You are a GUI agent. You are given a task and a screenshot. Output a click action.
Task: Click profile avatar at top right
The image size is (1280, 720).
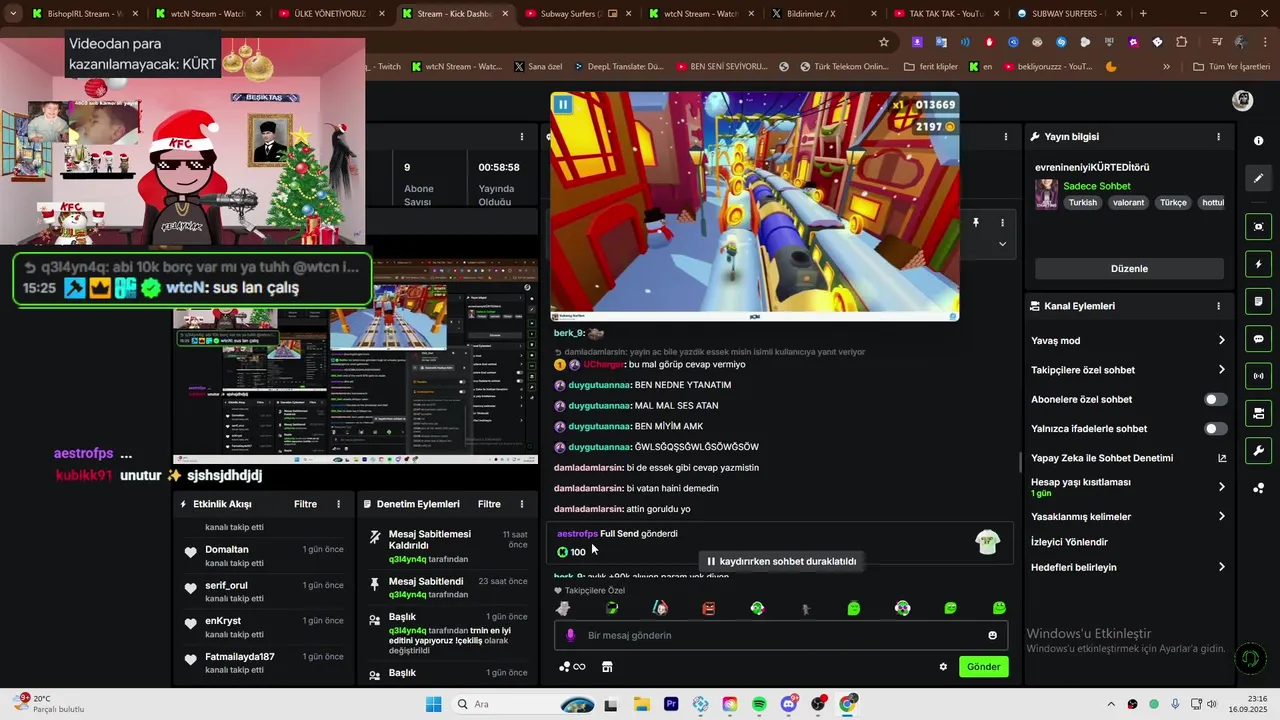pyautogui.click(x=1242, y=100)
